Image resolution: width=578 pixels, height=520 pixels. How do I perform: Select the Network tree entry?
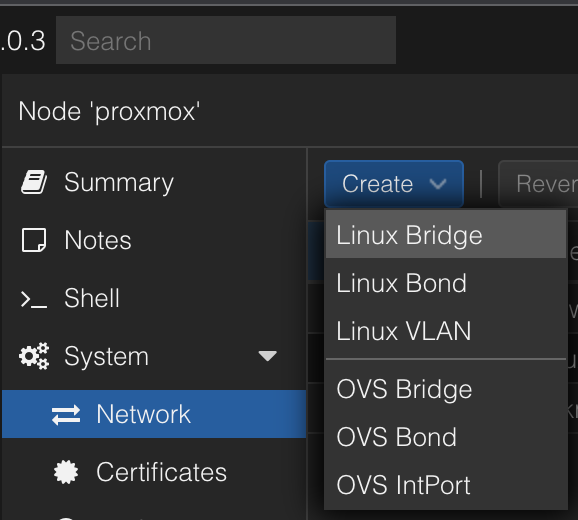click(154, 414)
